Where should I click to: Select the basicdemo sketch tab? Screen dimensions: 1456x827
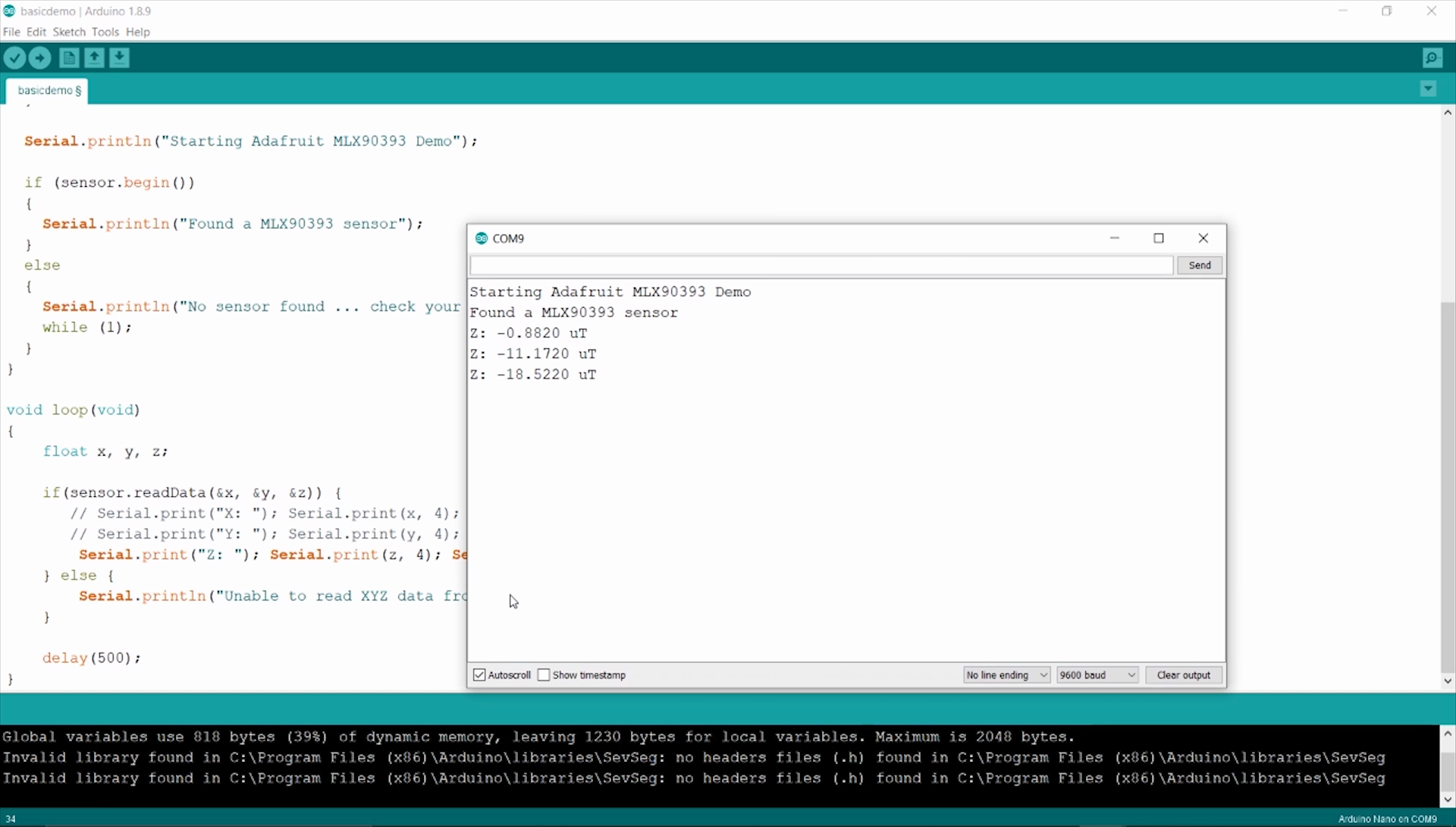pyautogui.click(x=49, y=90)
